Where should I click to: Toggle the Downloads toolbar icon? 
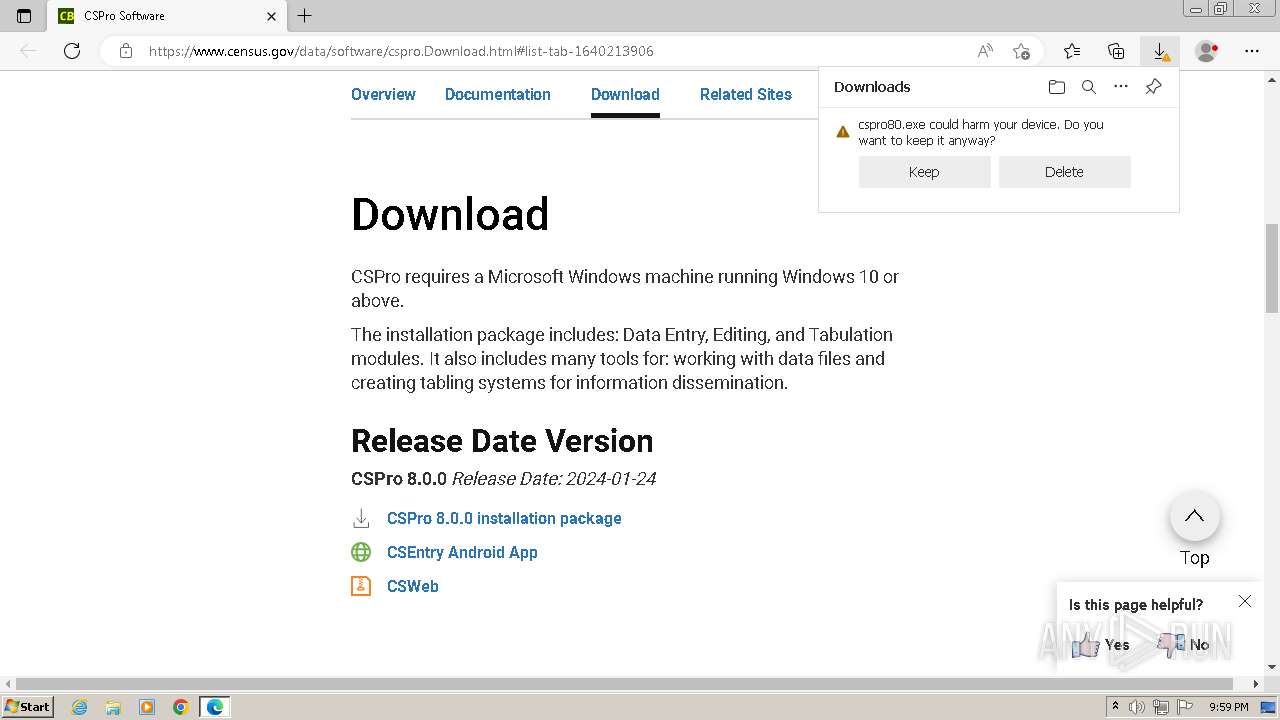coord(1160,51)
